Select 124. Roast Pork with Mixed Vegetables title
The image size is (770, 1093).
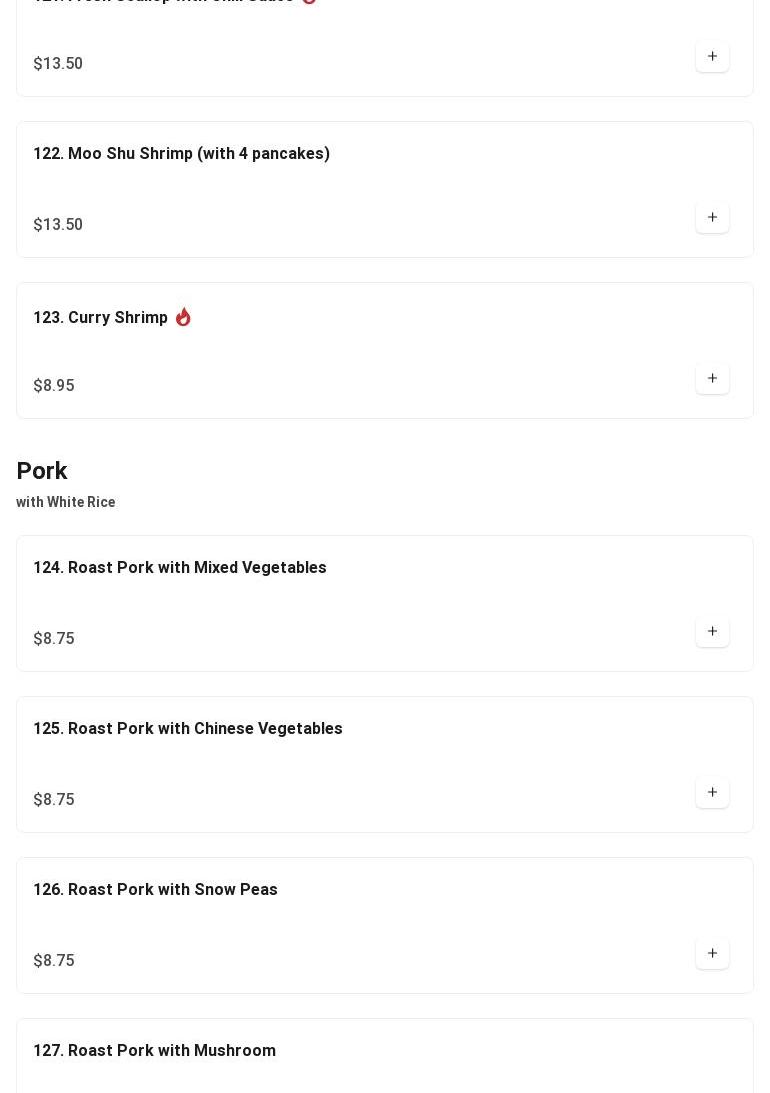[180, 568]
